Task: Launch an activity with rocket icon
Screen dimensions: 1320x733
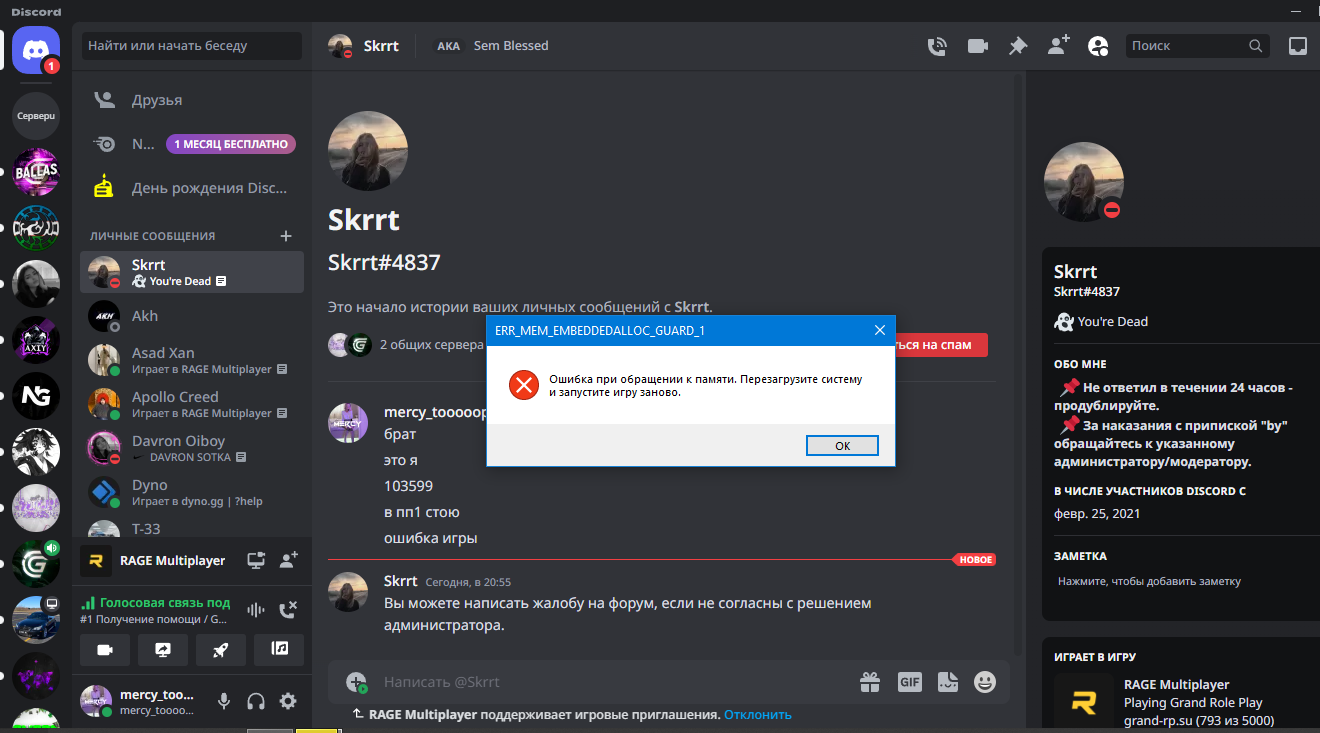Action: point(221,649)
